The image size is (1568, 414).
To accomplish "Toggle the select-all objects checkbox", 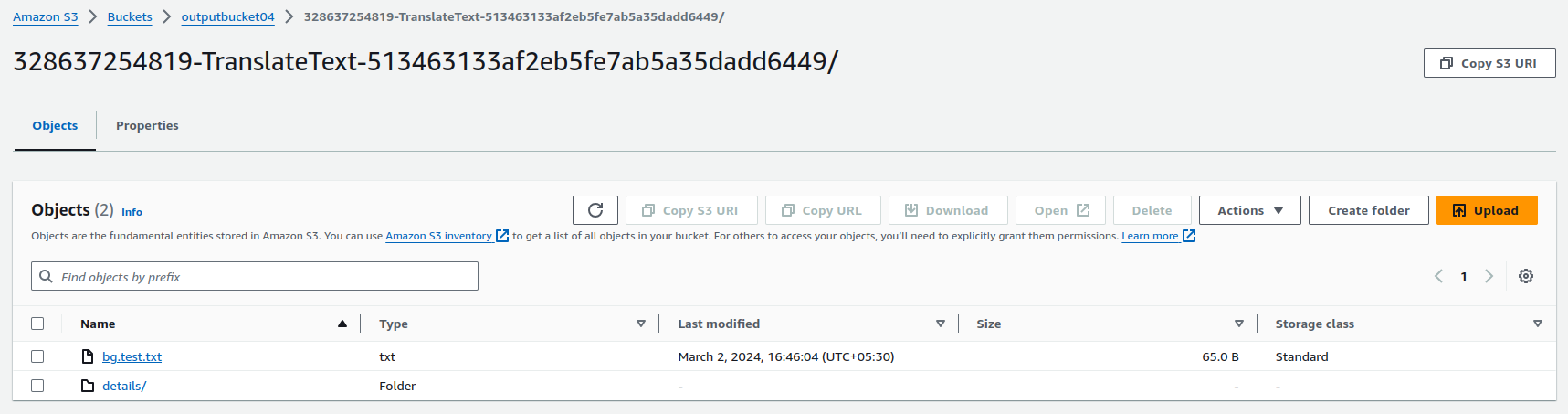I will tap(37, 324).
